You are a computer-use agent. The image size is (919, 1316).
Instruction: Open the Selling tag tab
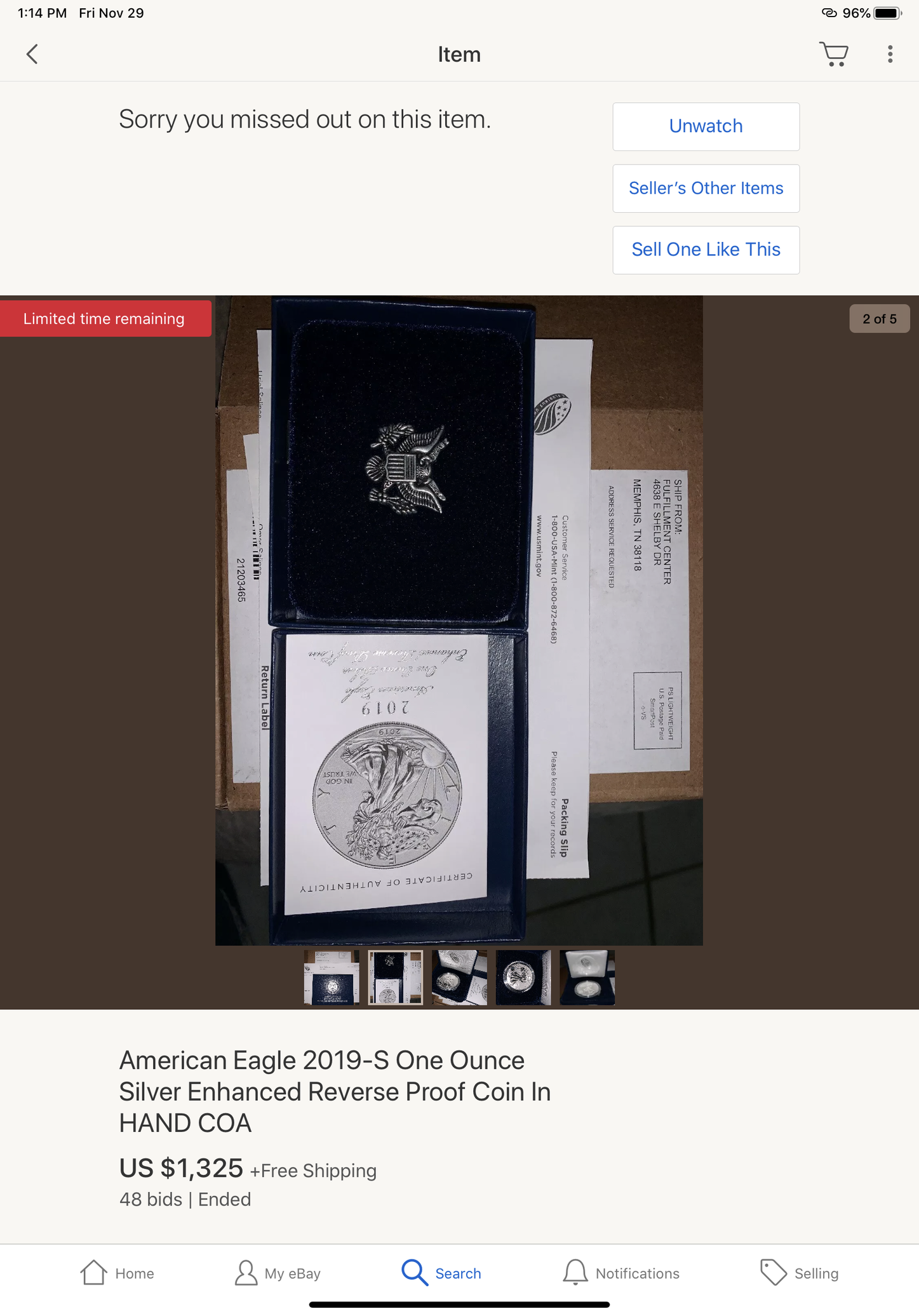tap(799, 1273)
